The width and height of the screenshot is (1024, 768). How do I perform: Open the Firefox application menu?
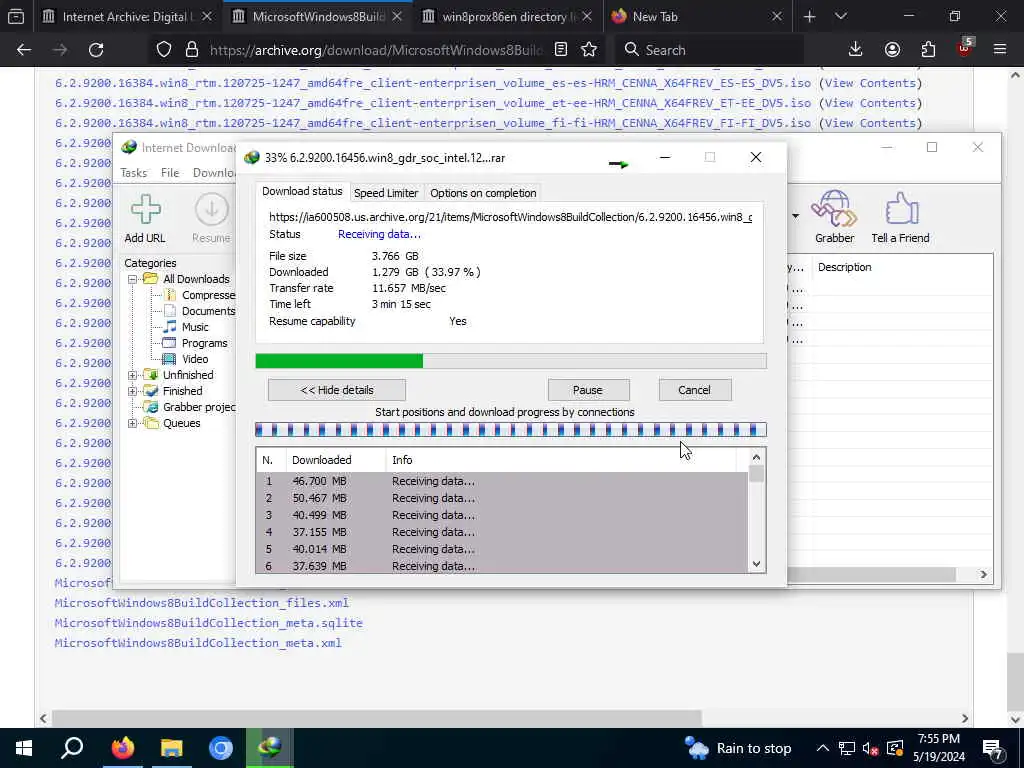(999, 50)
